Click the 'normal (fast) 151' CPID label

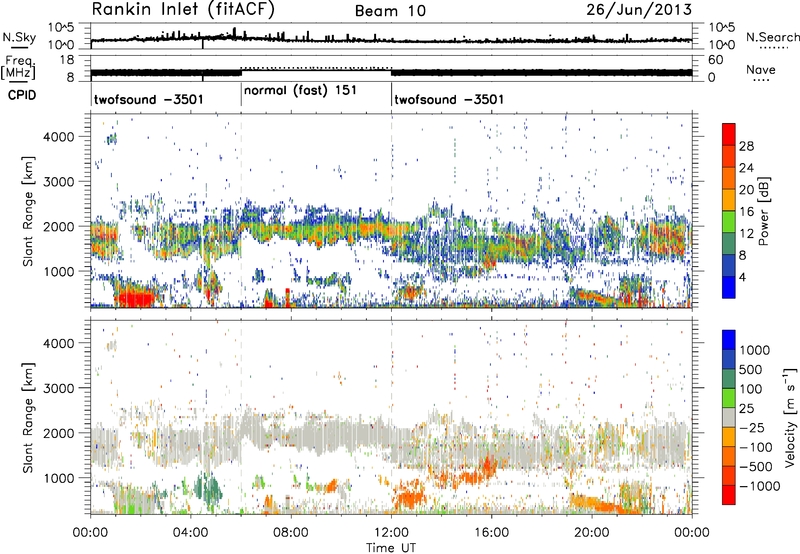300,90
